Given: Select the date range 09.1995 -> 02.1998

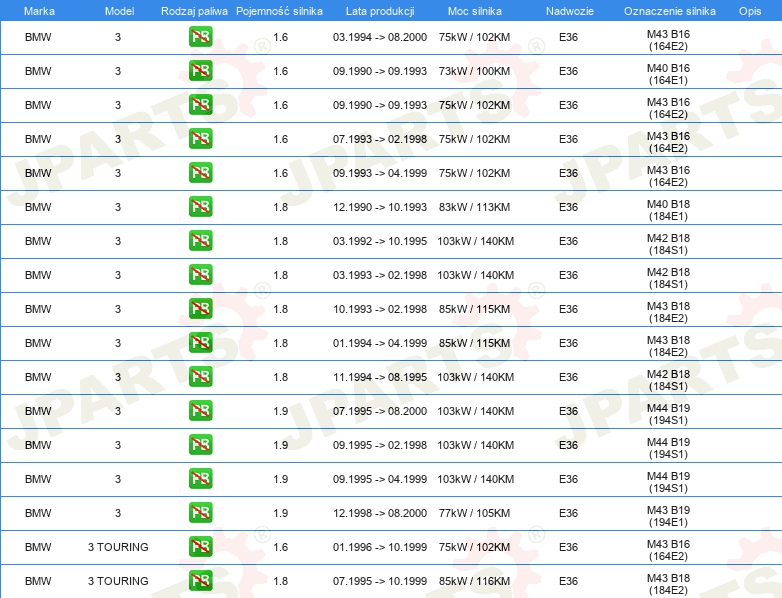Looking at the screenshot, I should point(380,445).
